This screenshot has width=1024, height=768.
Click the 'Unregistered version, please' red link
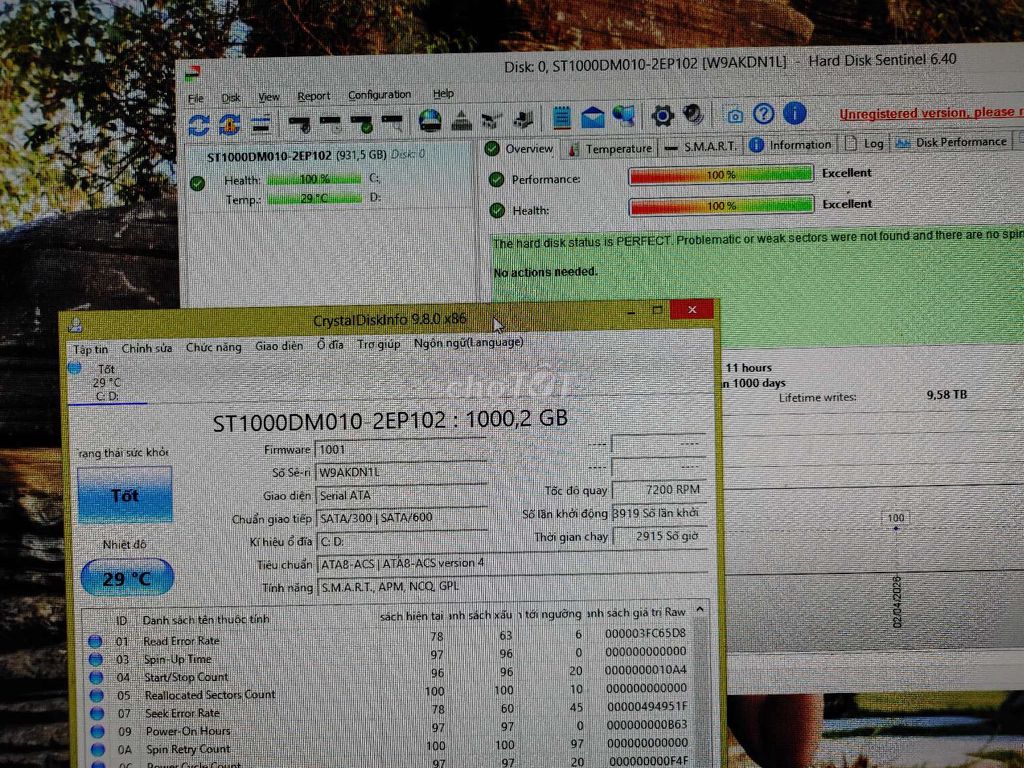931,113
